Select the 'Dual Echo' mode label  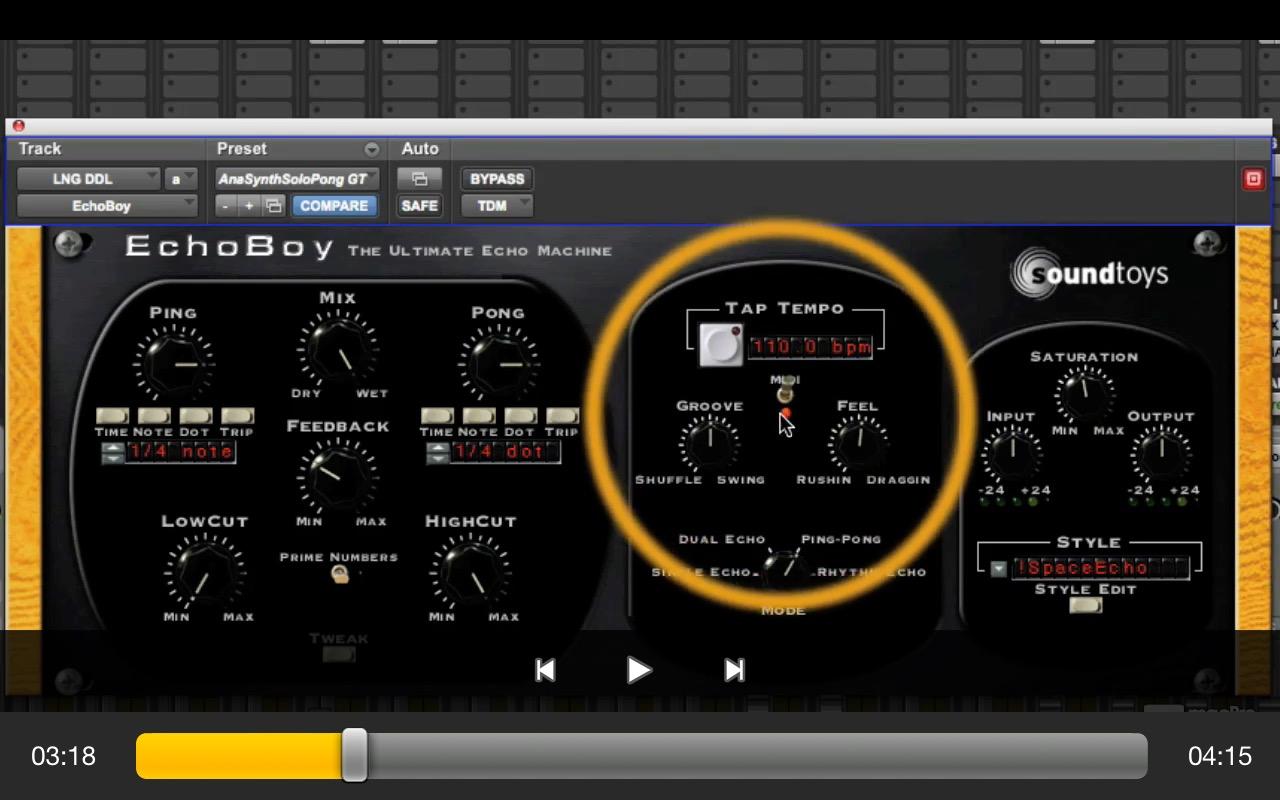[722, 539]
